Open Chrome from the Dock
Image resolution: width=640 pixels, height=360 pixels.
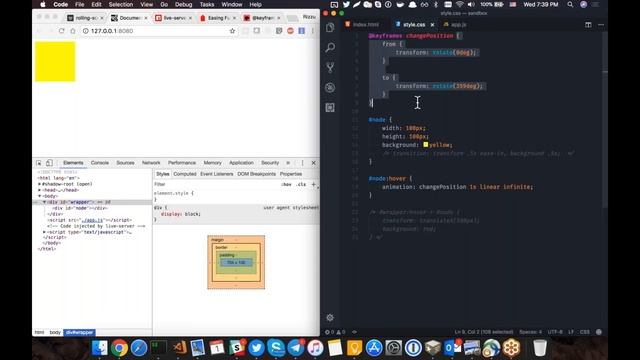119,348
